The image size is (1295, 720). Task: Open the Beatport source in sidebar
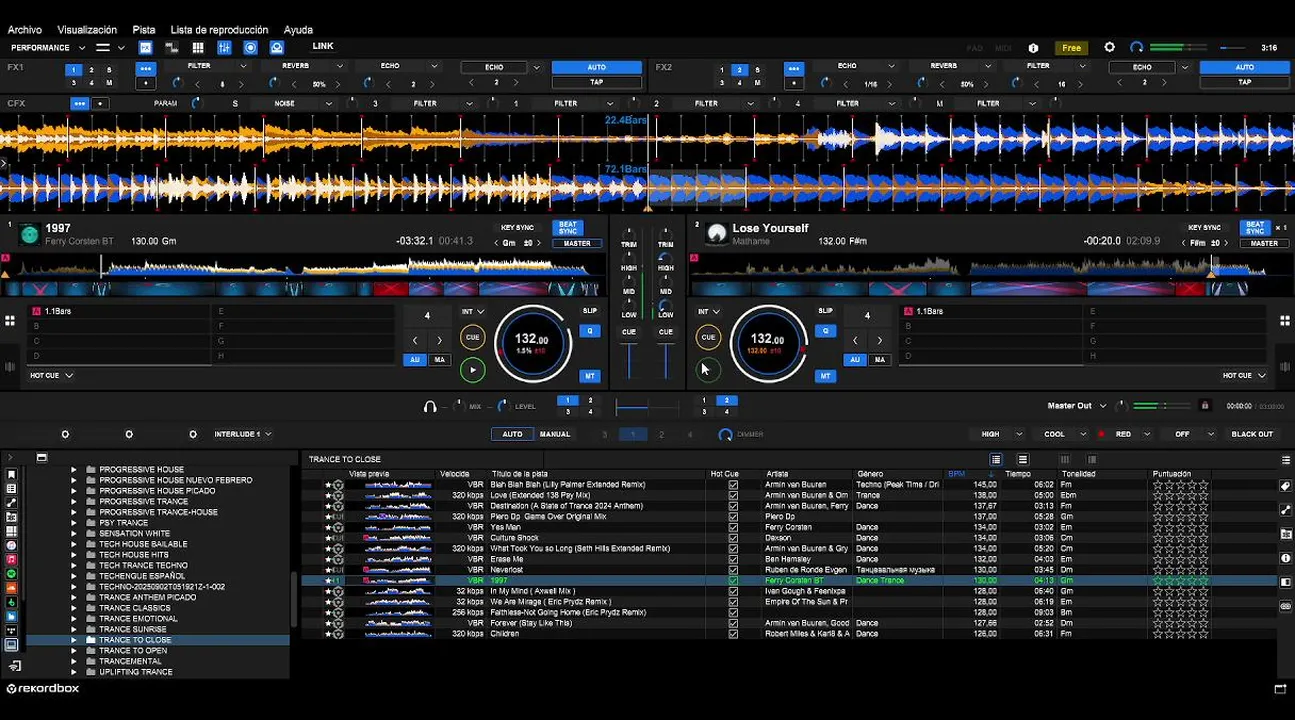pos(11,602)
